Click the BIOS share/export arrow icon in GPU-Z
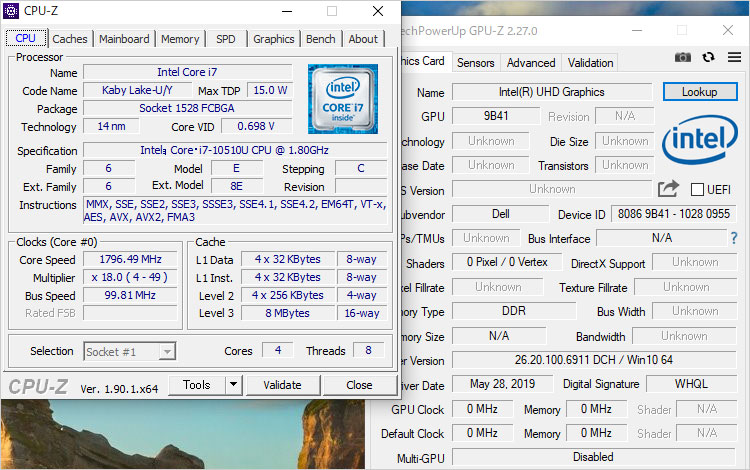The image size is (750, 470). [x=668, y=189]
